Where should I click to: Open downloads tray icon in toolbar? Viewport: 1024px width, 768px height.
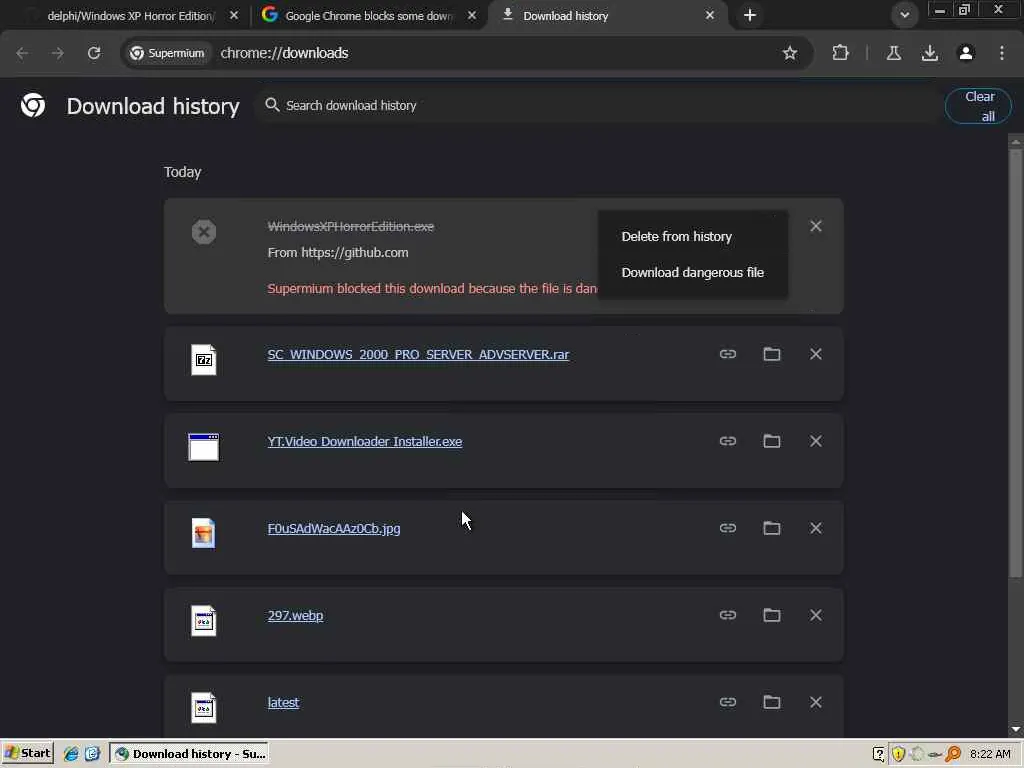(929, 53)
